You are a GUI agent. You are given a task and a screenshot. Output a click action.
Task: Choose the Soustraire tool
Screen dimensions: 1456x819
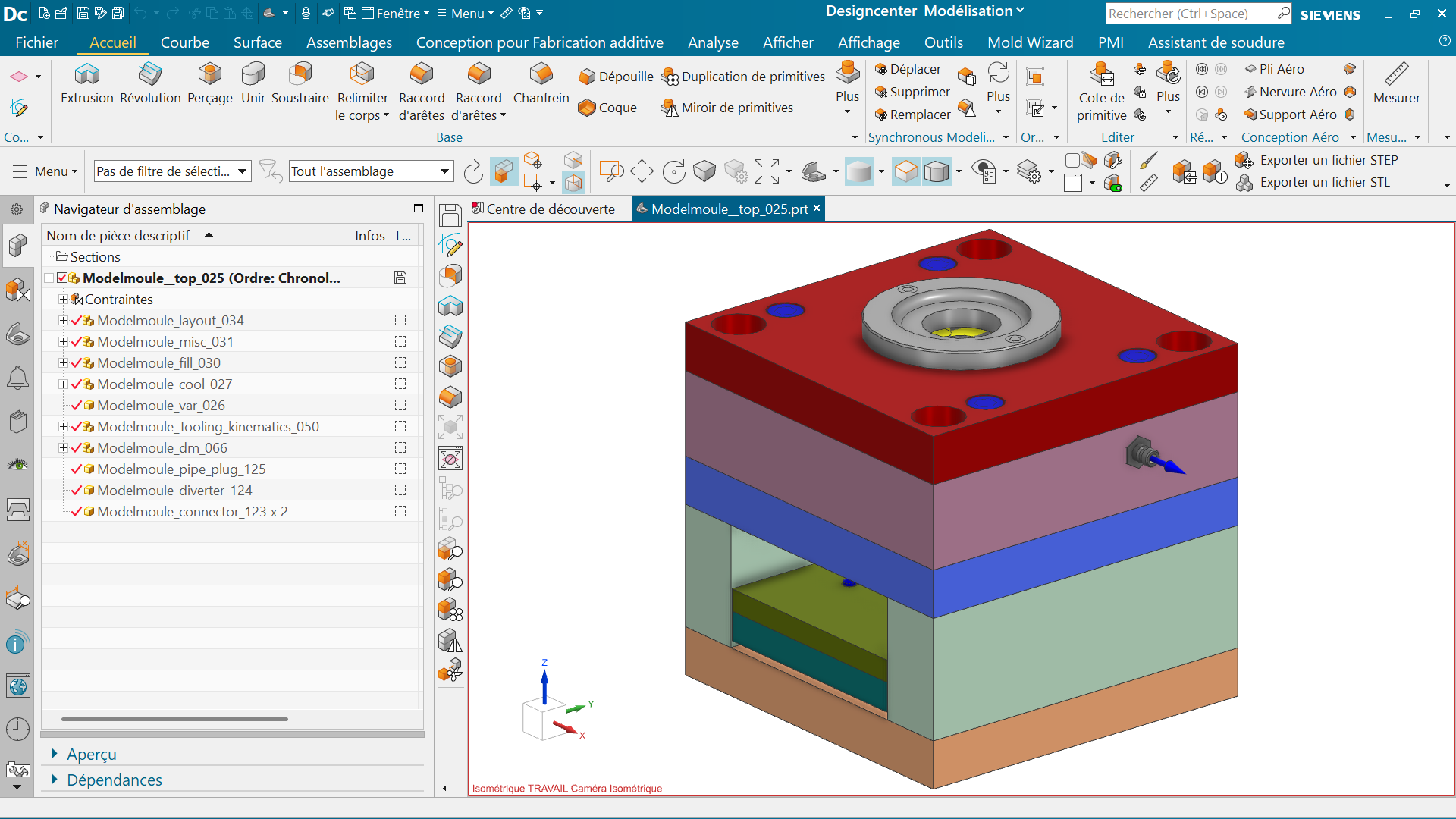300,83
